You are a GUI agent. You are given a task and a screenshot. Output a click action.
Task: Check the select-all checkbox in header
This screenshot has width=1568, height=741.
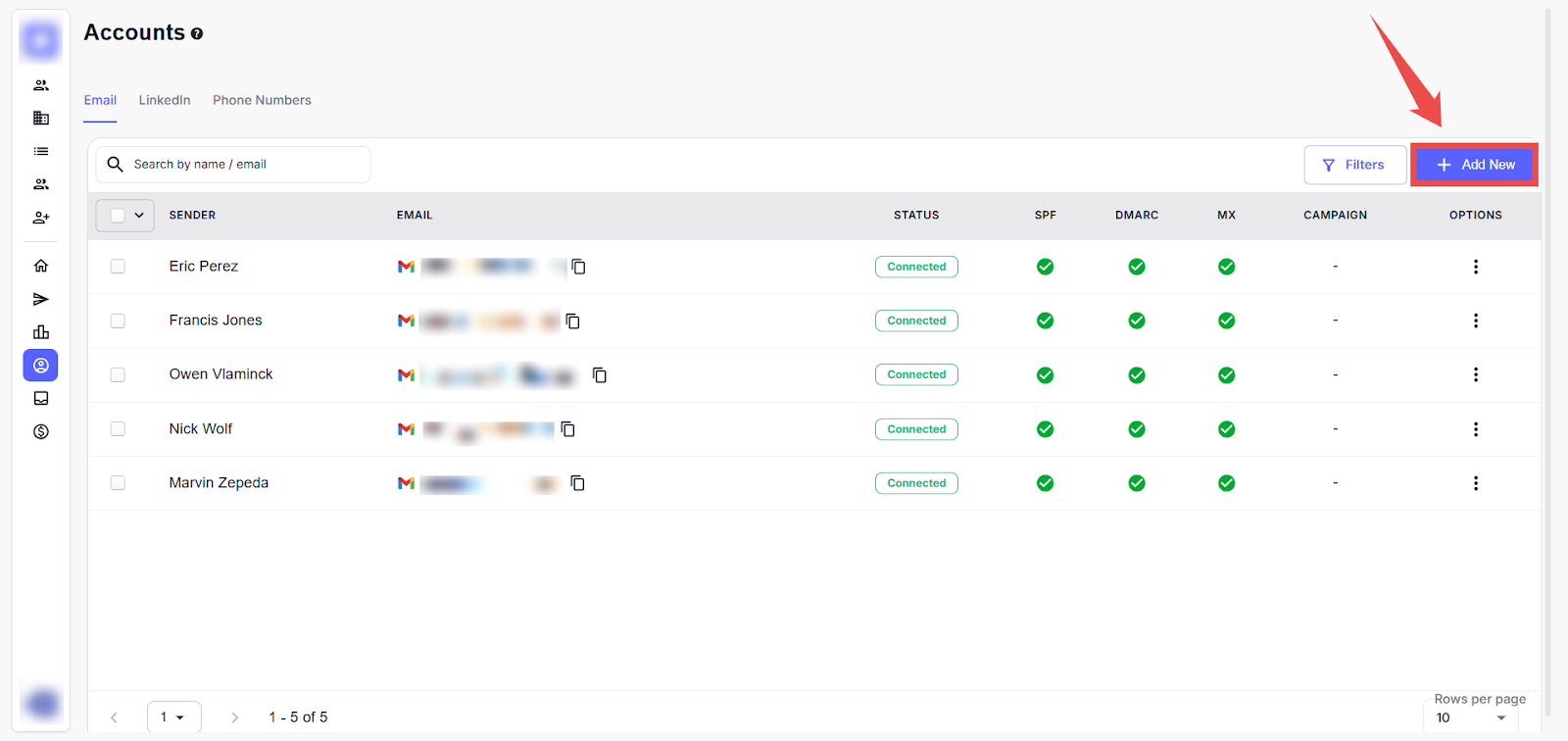tap(118, 216)
